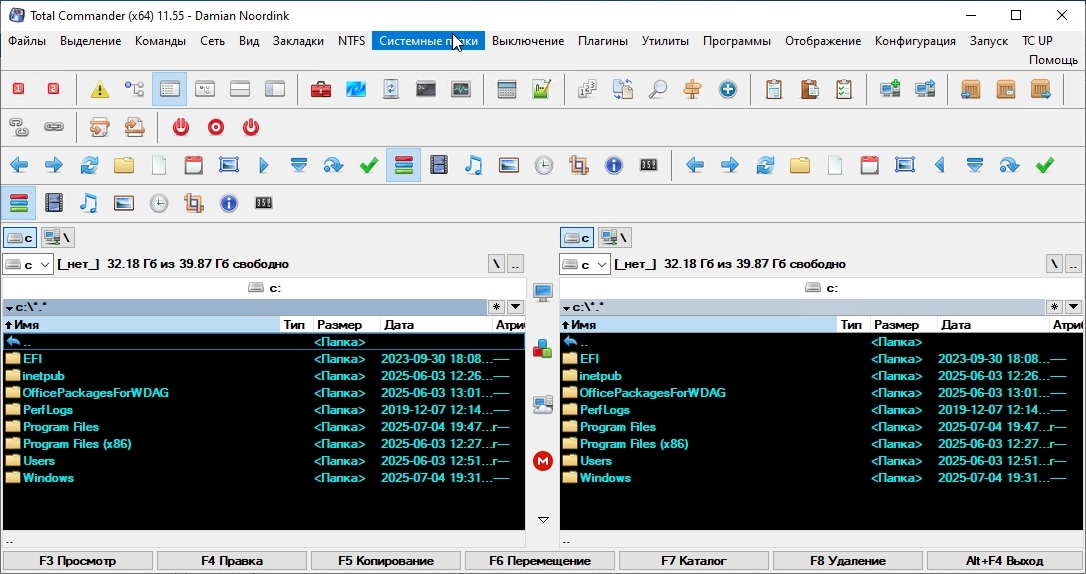Click the broken chain link icon
This screenshot has width=1086, height=574.
click(19, 127)
